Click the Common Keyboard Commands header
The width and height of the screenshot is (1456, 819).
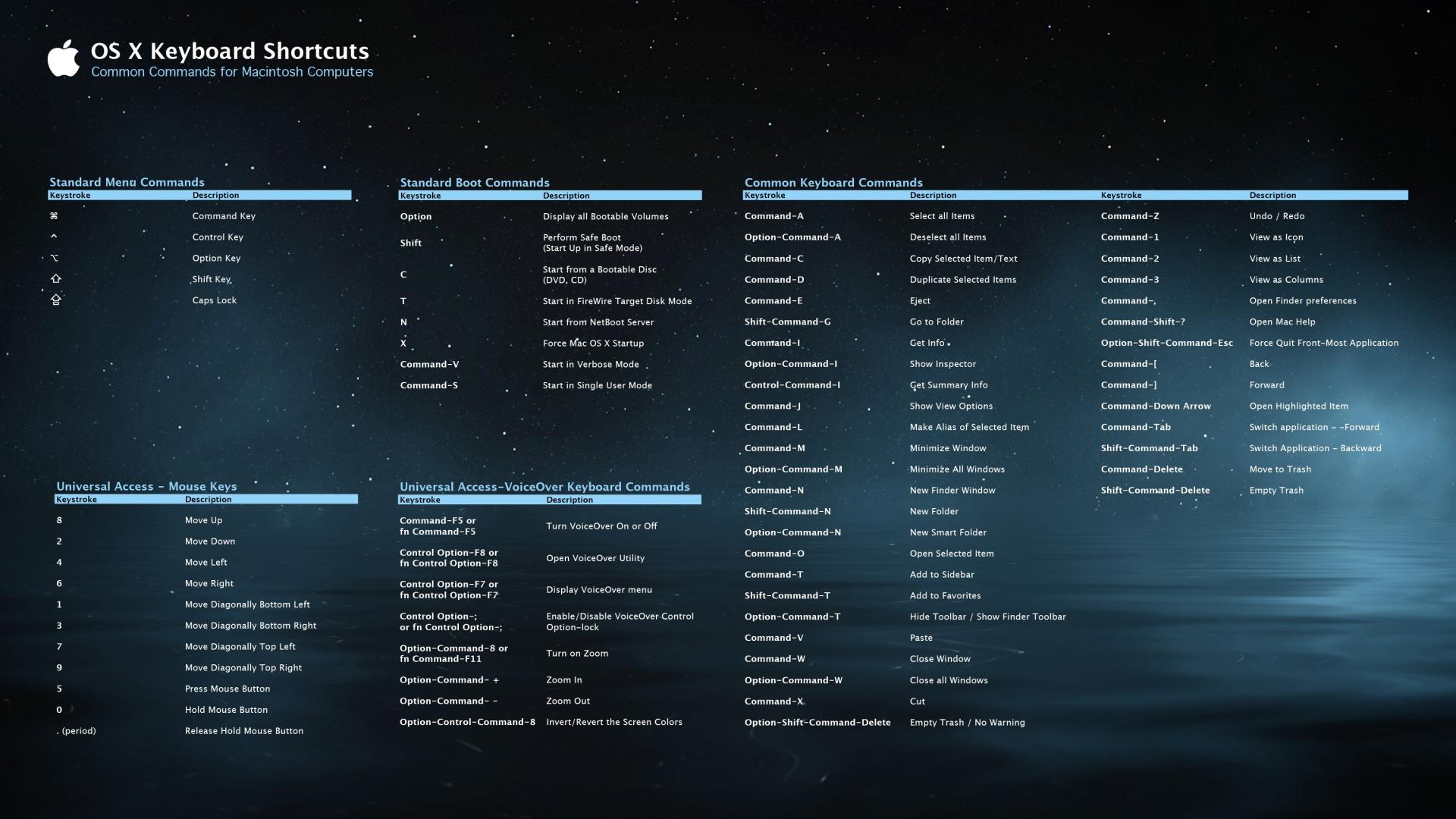click(x=833, y=181)
